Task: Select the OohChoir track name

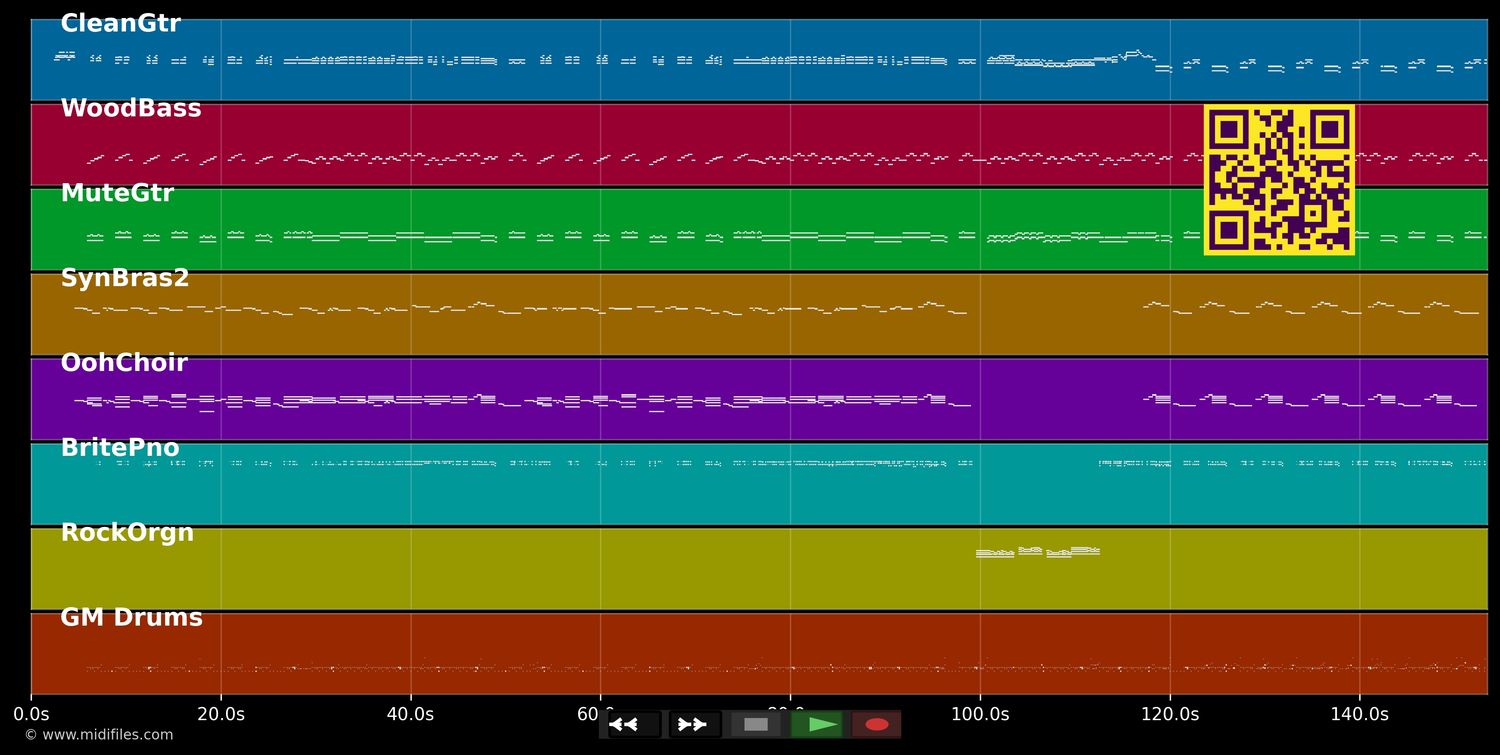Action: (124, 364)
